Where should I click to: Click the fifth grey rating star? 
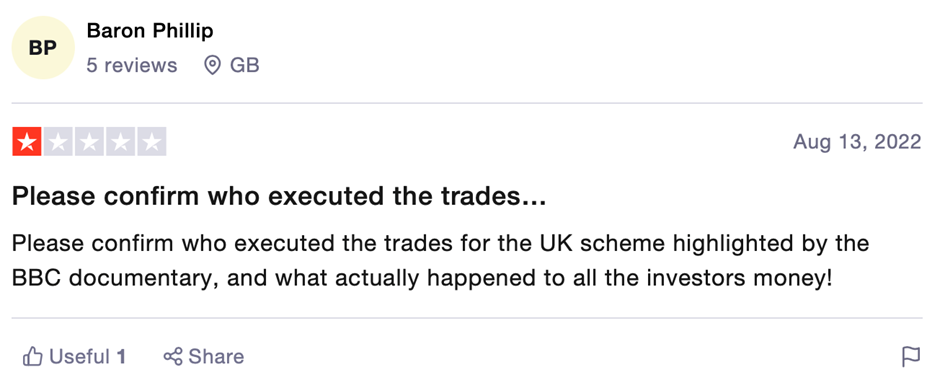(x=152, y=142)
